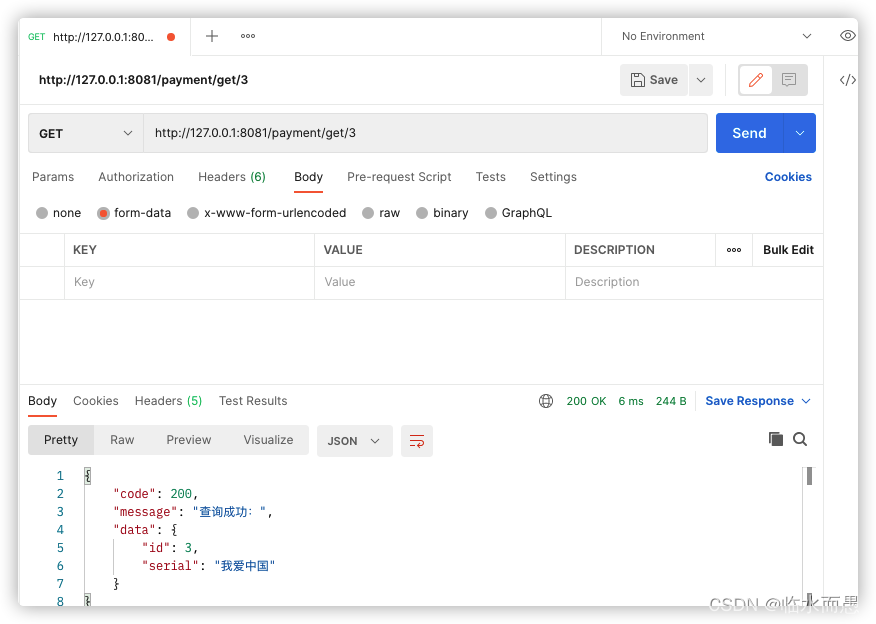Switch response view to Visualize

click(x=268, y=440)
